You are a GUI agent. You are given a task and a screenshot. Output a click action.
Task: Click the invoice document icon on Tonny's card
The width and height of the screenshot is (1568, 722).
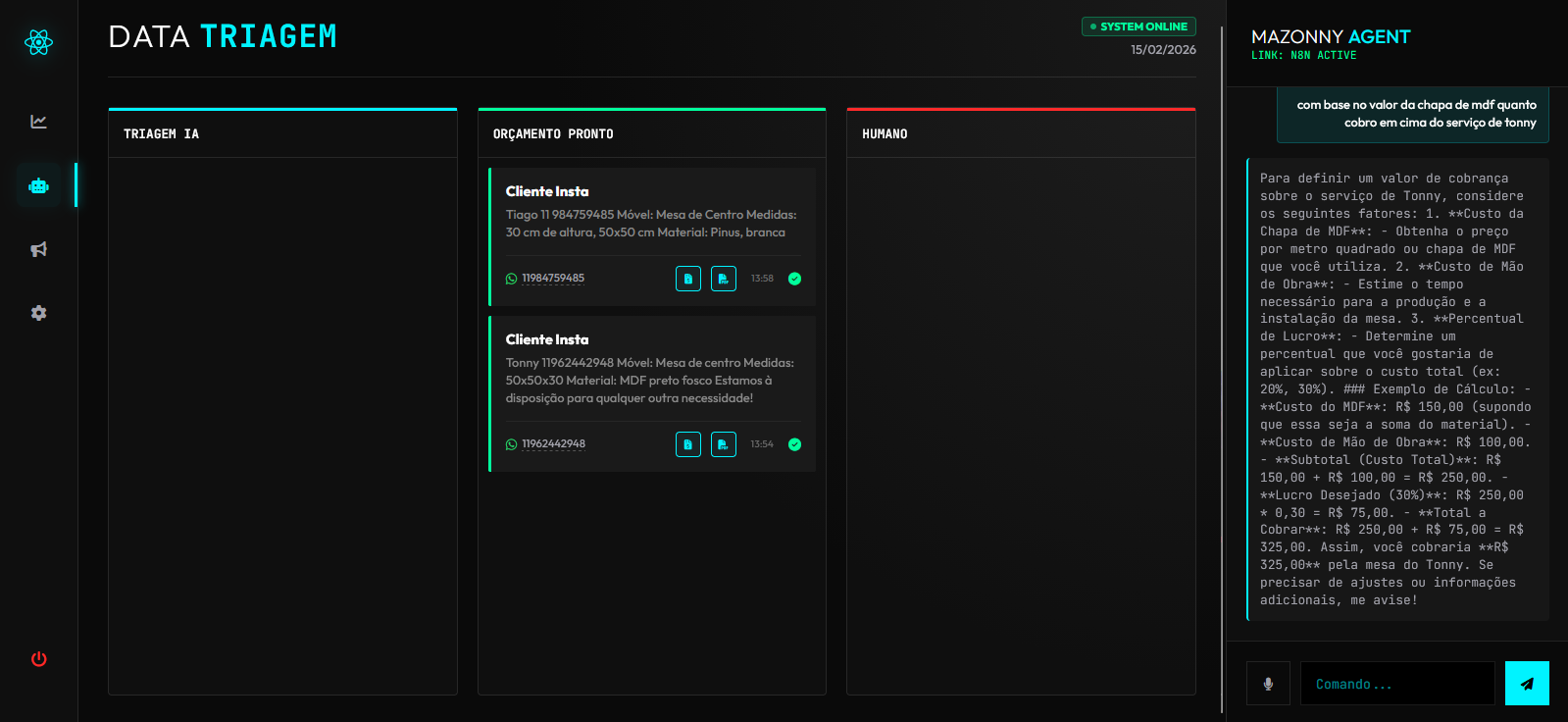(x=688, y=444)
